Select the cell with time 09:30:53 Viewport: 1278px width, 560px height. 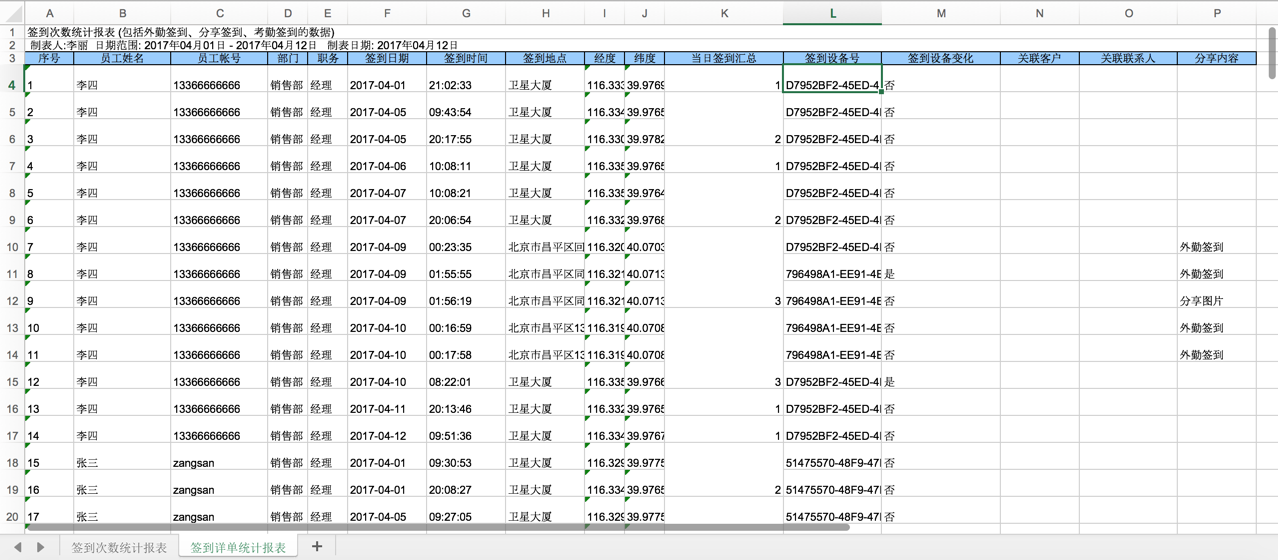point(466,457)
